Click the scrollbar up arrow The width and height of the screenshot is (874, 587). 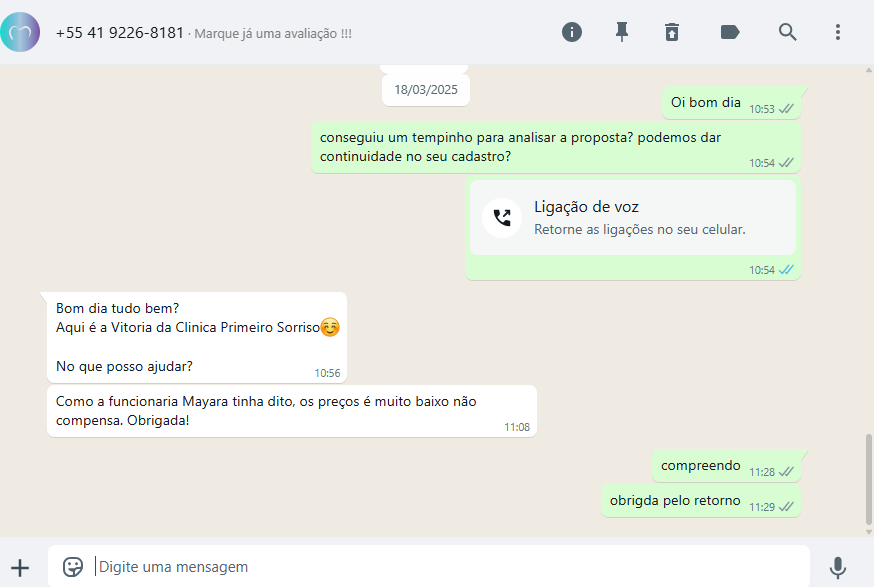pyautogui.click(x=868, y=70)
